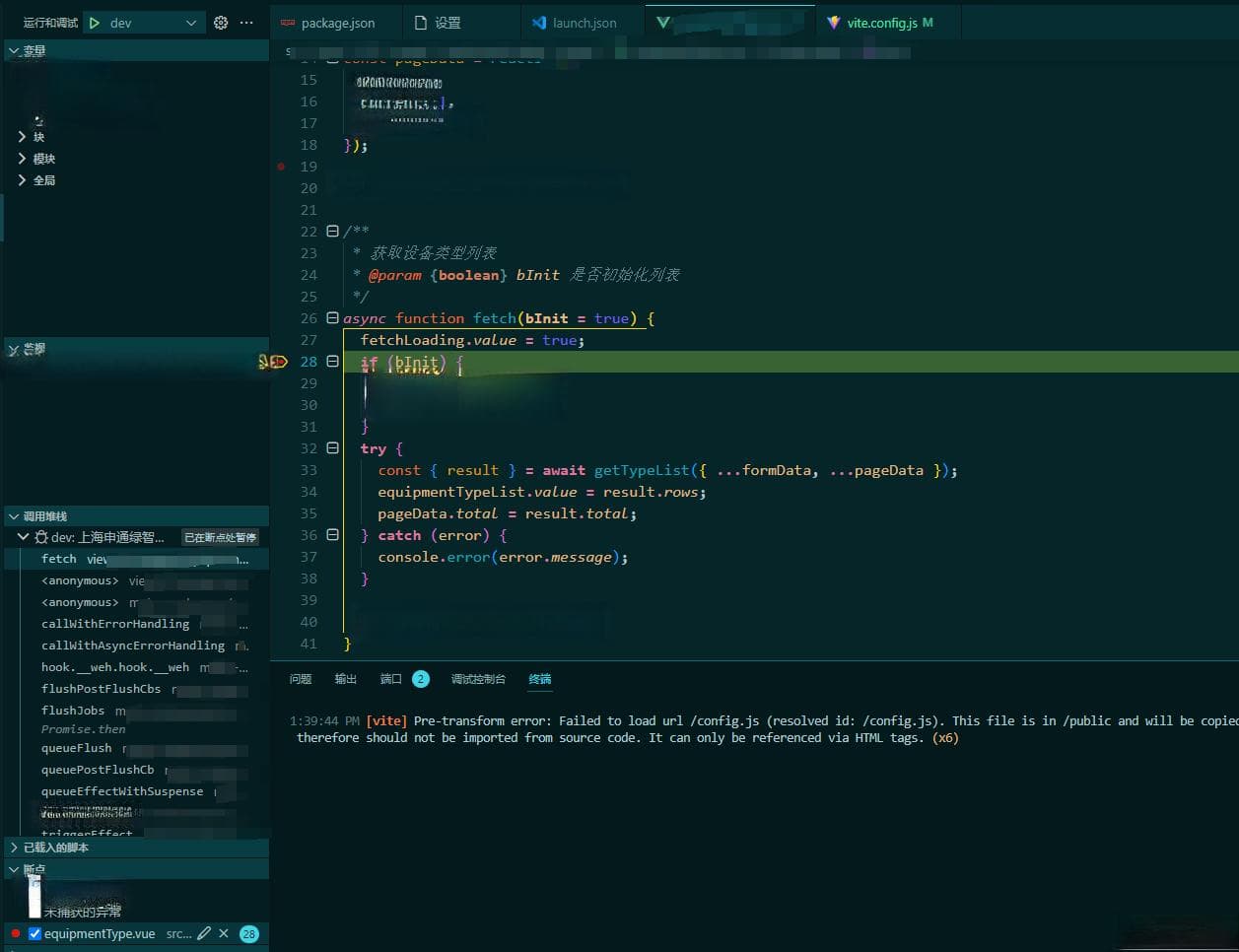The height and width of the screenshot is (952, 1239).
Task: Select the queuePostFlushCb stack frame
Action: [x=136, y=770]
